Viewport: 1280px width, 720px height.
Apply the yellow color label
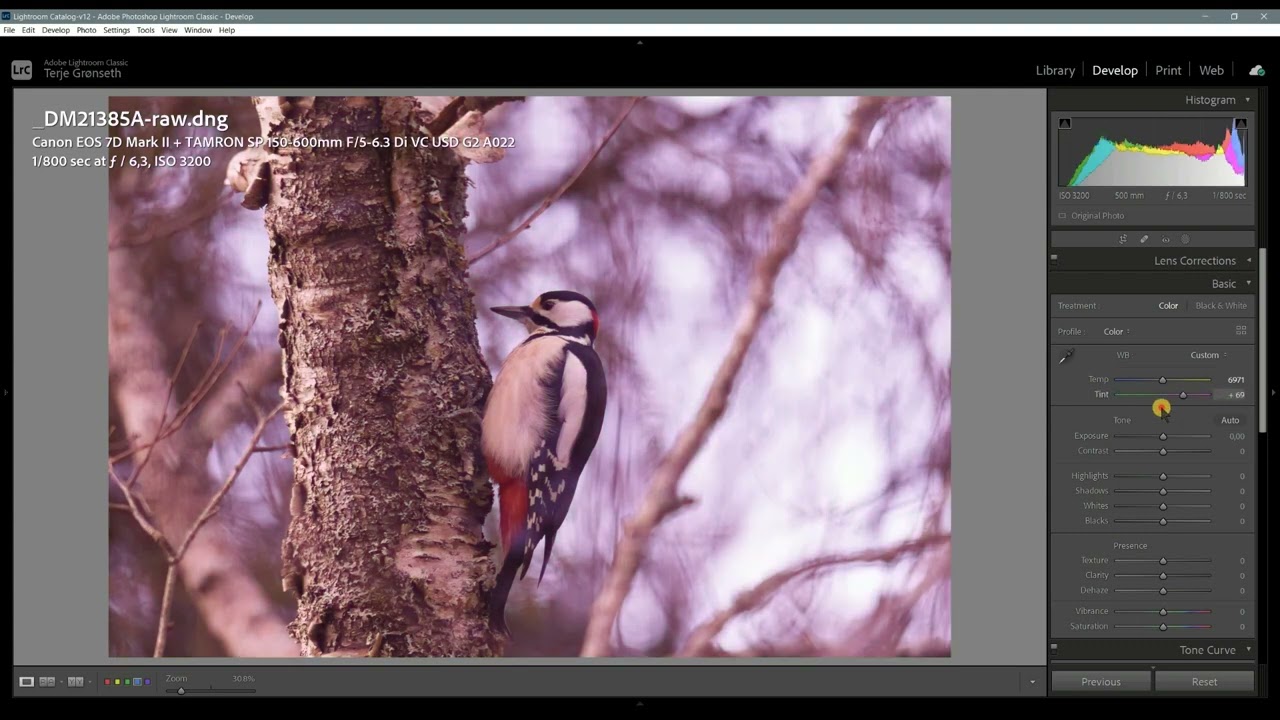[x=118, y=682]
